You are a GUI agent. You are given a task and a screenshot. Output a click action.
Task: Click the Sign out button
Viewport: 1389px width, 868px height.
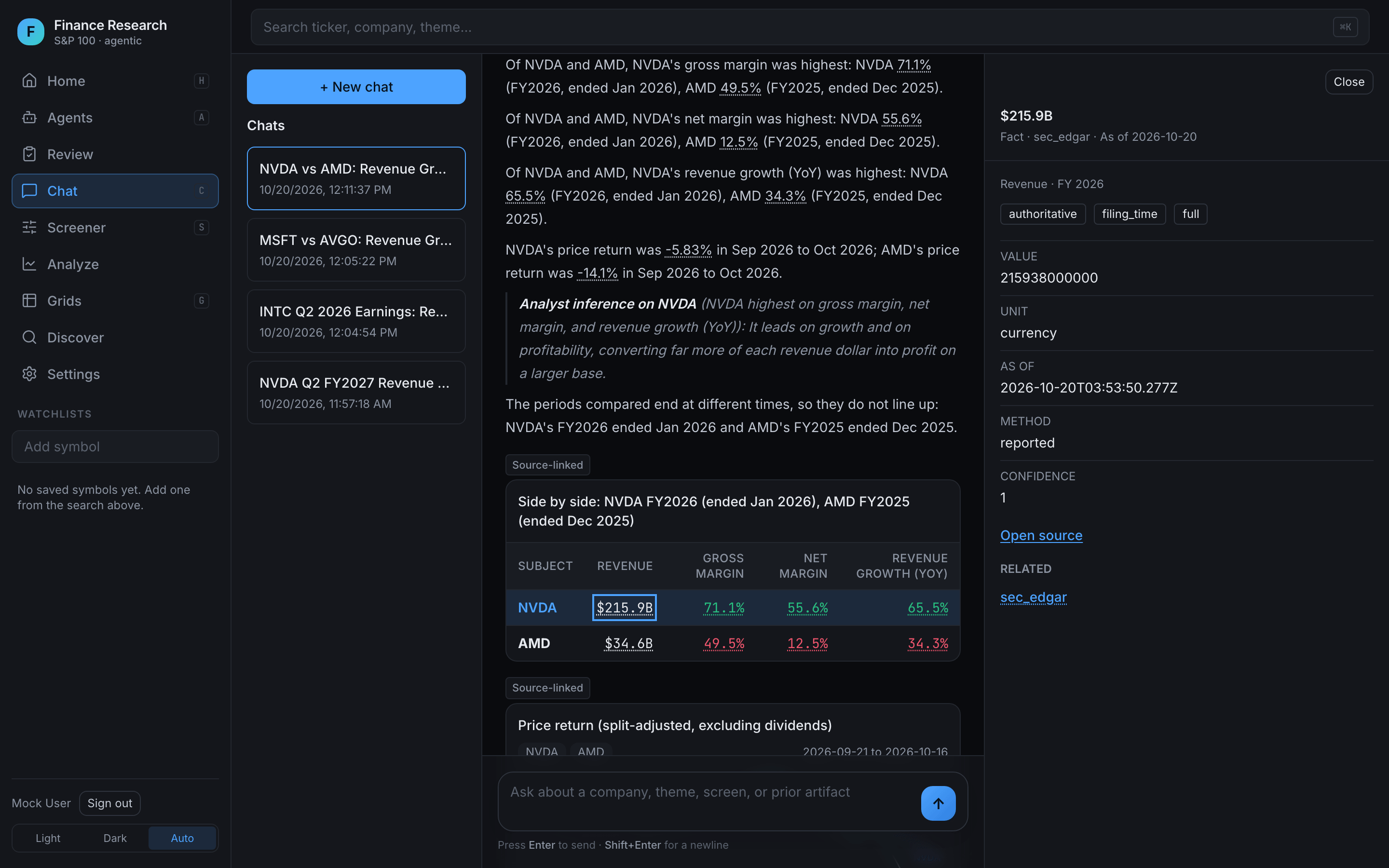click(x=109, y=803)
